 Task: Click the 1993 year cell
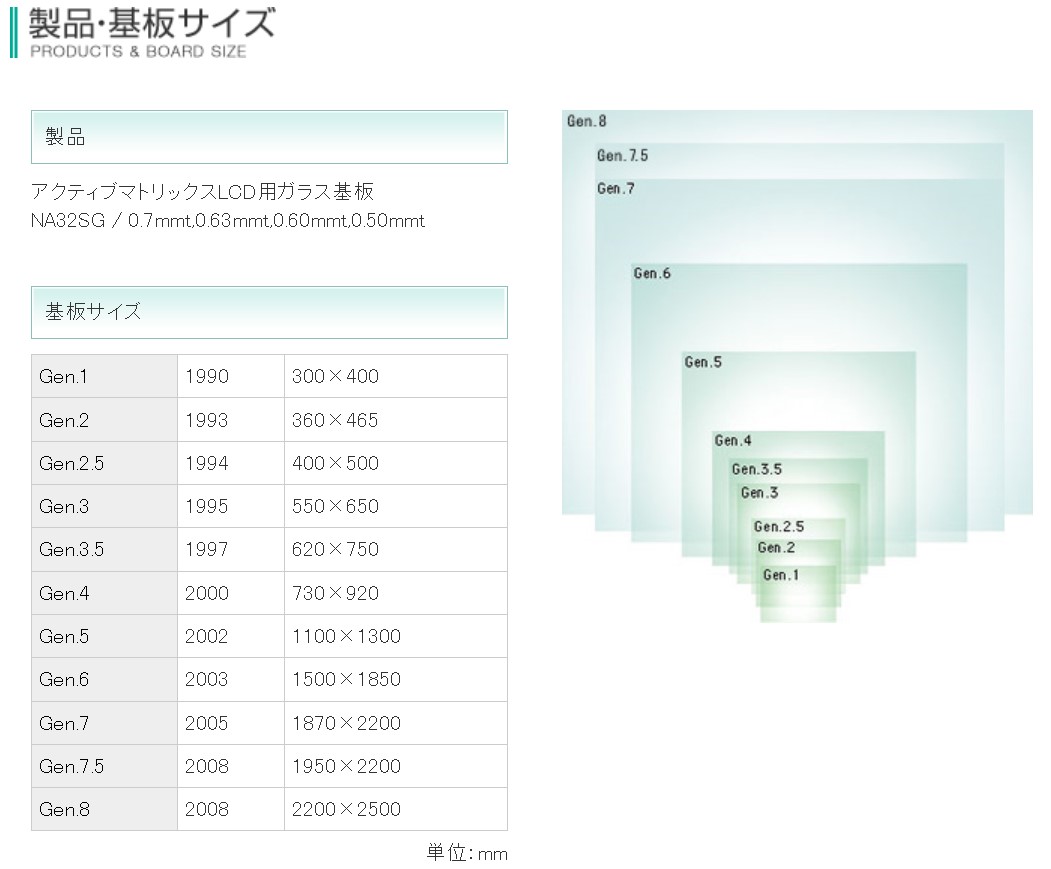(x=231, y=420)
